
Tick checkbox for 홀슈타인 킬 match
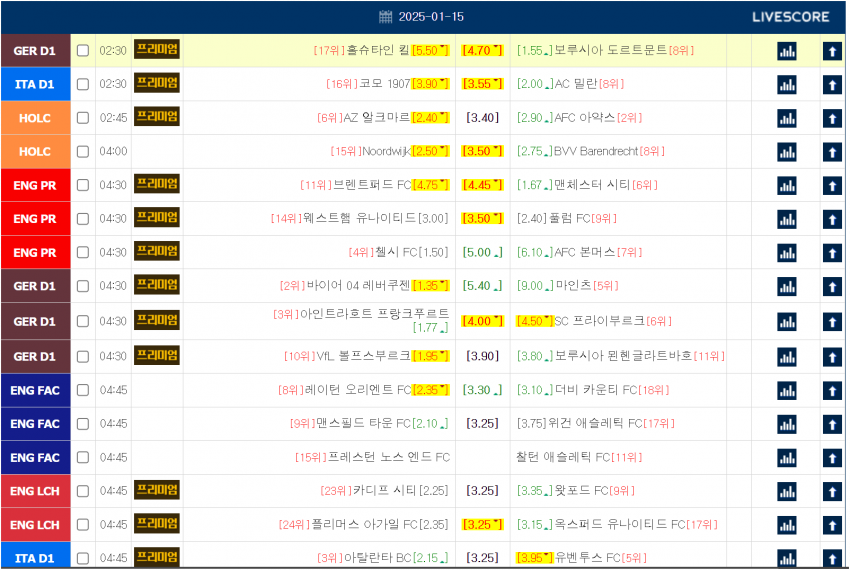(83, 50)
